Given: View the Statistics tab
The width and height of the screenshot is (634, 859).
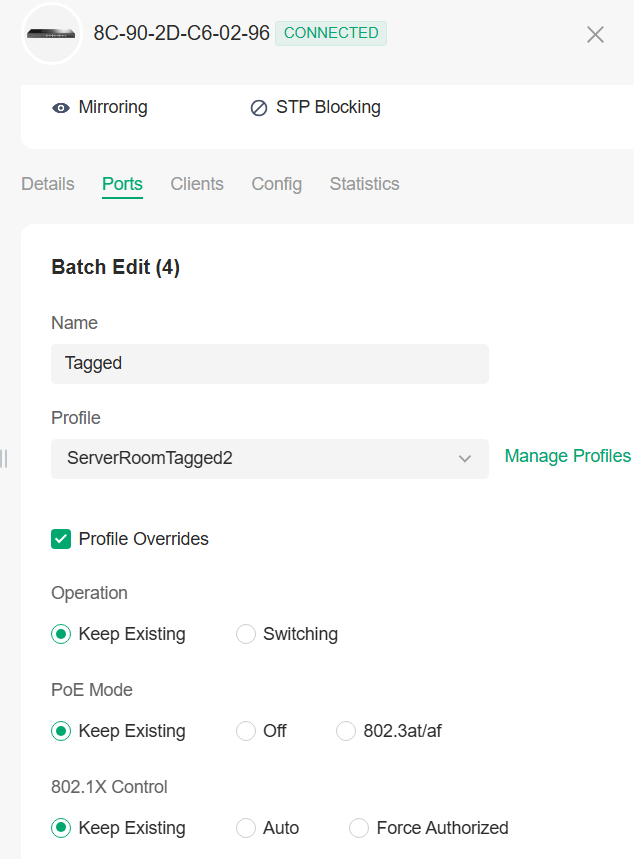Looking at the screenshot, I should click(364, 184).
